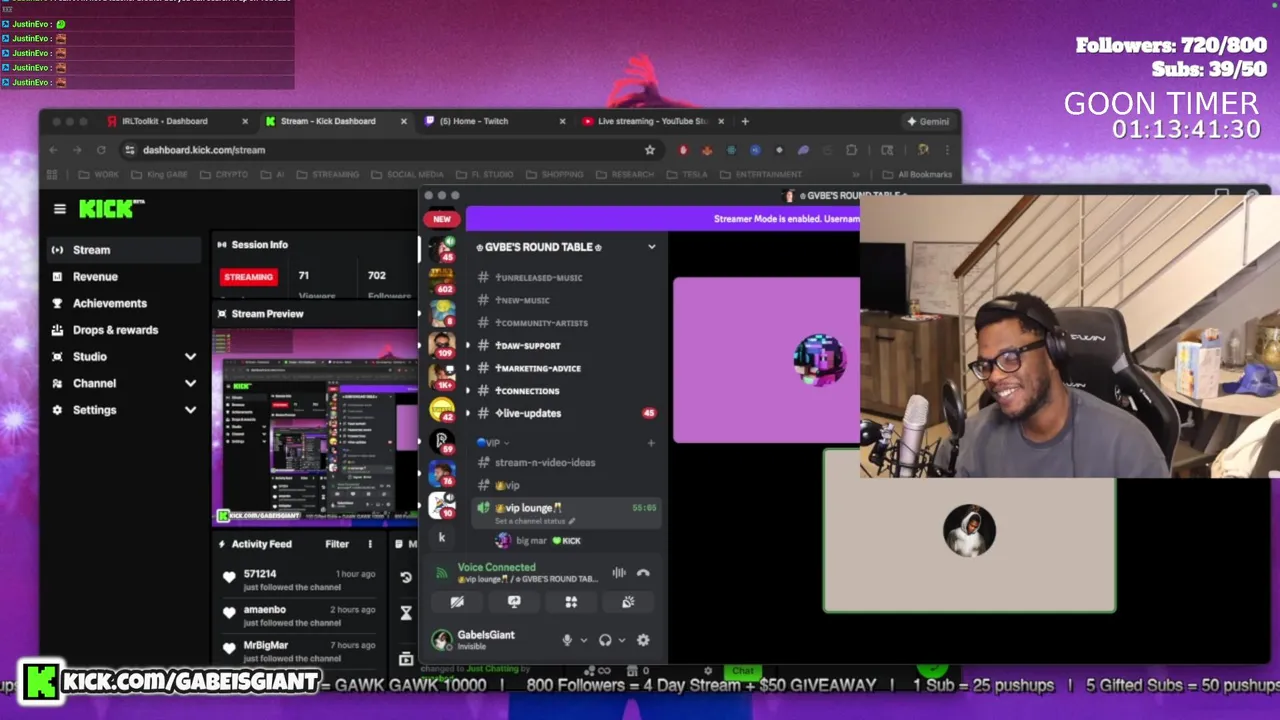Open Gemini in Chrome
Viewport: 1280px width, 720px height.
coord(927,121)
